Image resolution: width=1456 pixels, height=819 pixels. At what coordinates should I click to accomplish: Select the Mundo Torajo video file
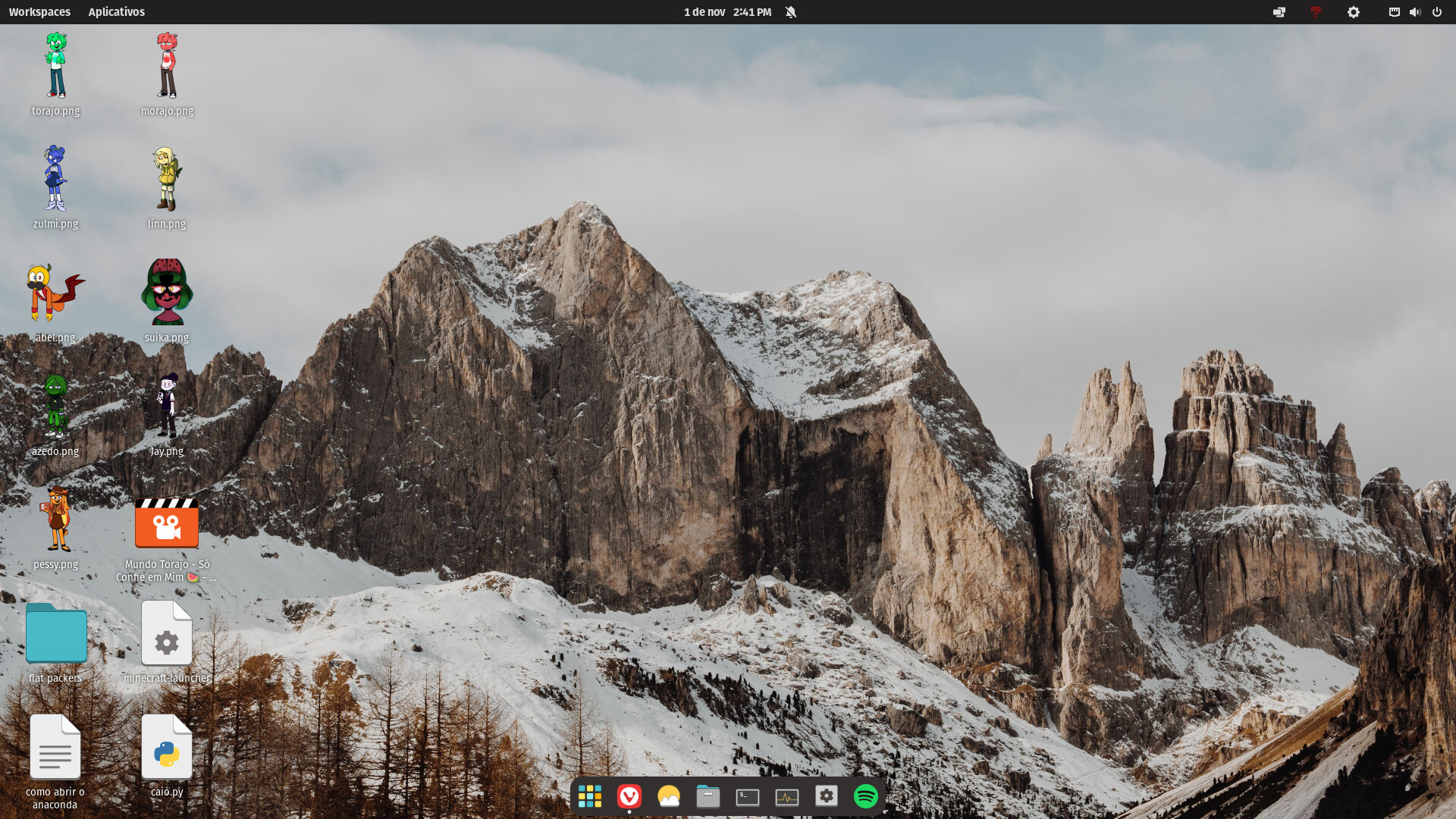point(166,523)
